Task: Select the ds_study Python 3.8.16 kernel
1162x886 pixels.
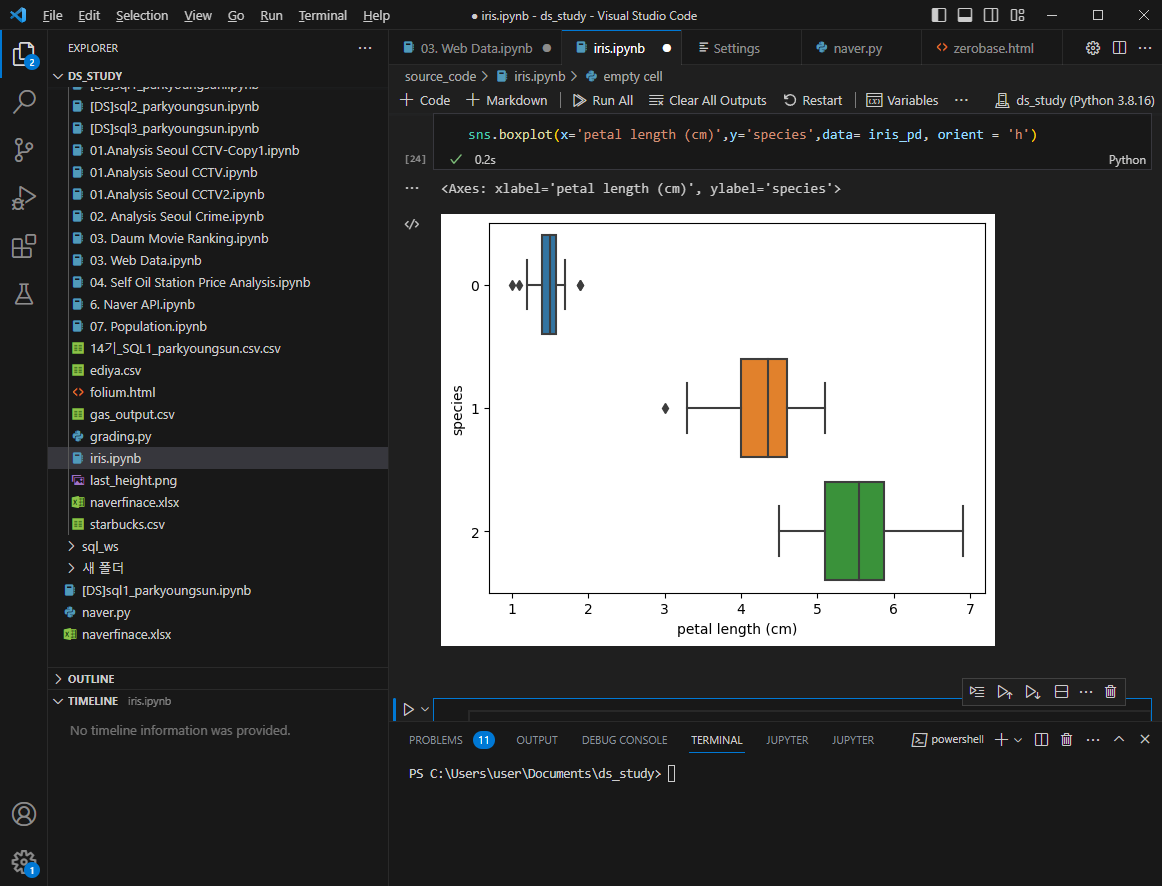Action: pyautogui.click(x=1075, y=101)
